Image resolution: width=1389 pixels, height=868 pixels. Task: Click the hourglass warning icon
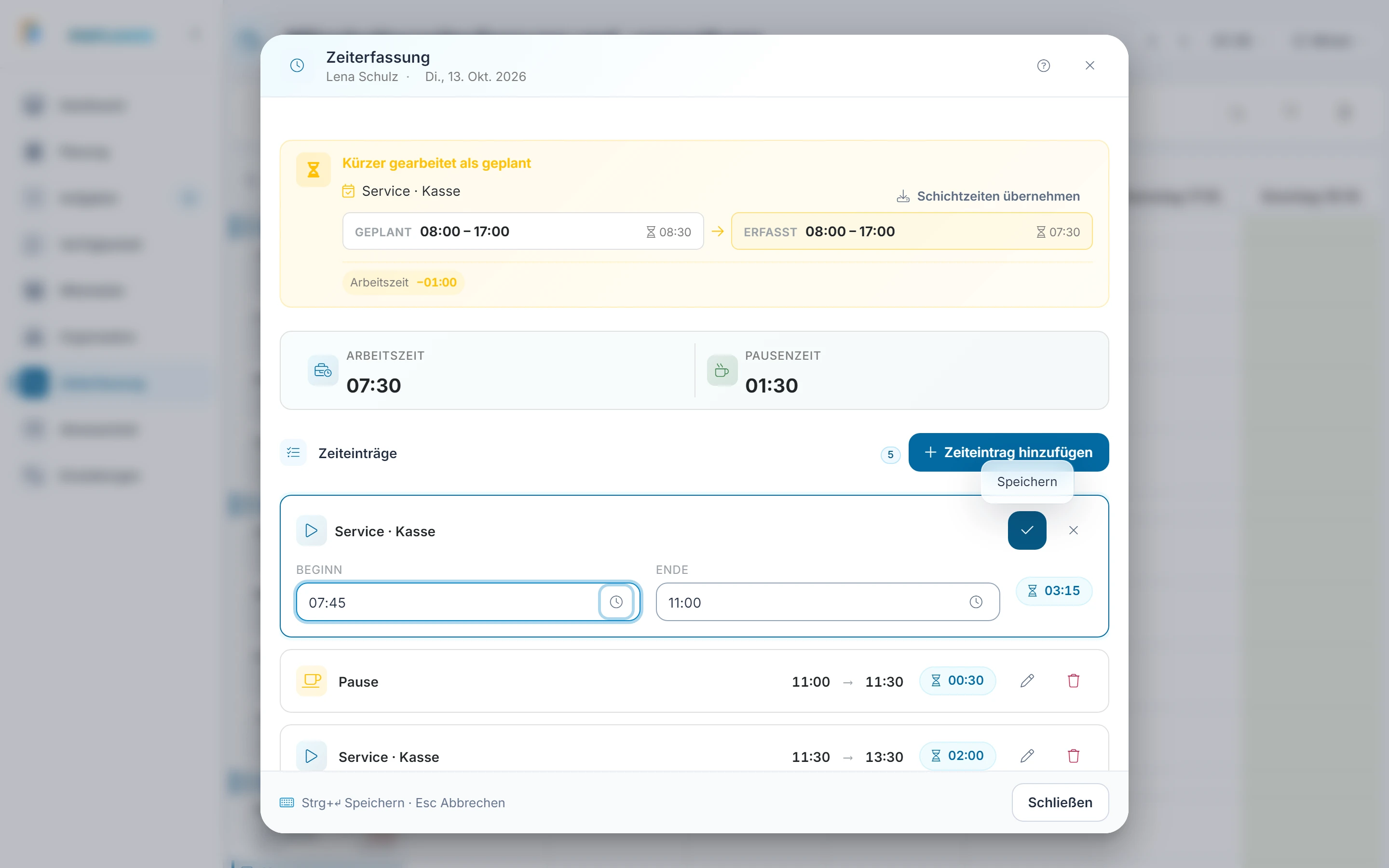point(313,169)
